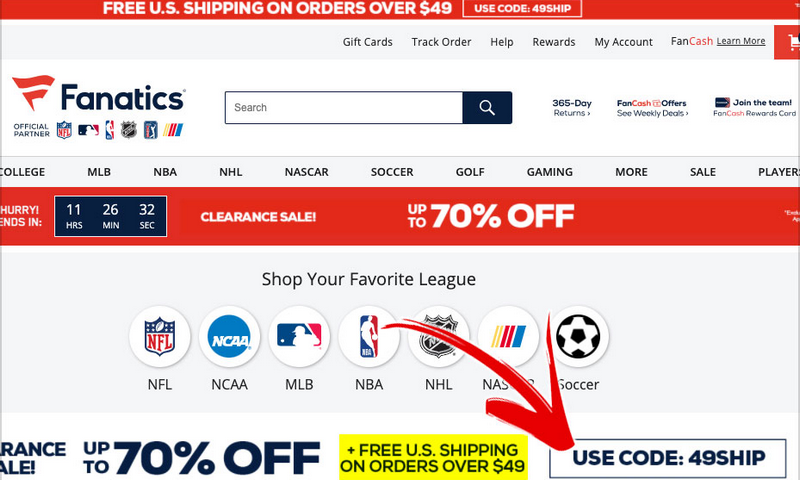The height and width of the screenshot is (480, 800).
Task: Open the shopping cart icon
Action: [789, 42]
